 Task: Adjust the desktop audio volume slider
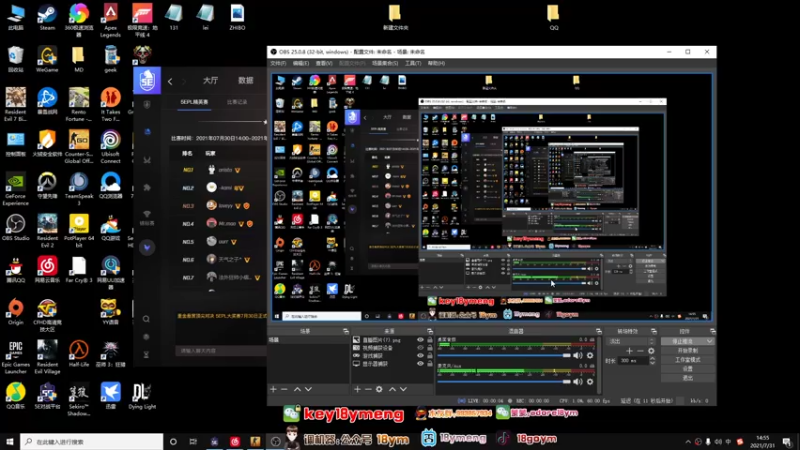click(504, 356)
